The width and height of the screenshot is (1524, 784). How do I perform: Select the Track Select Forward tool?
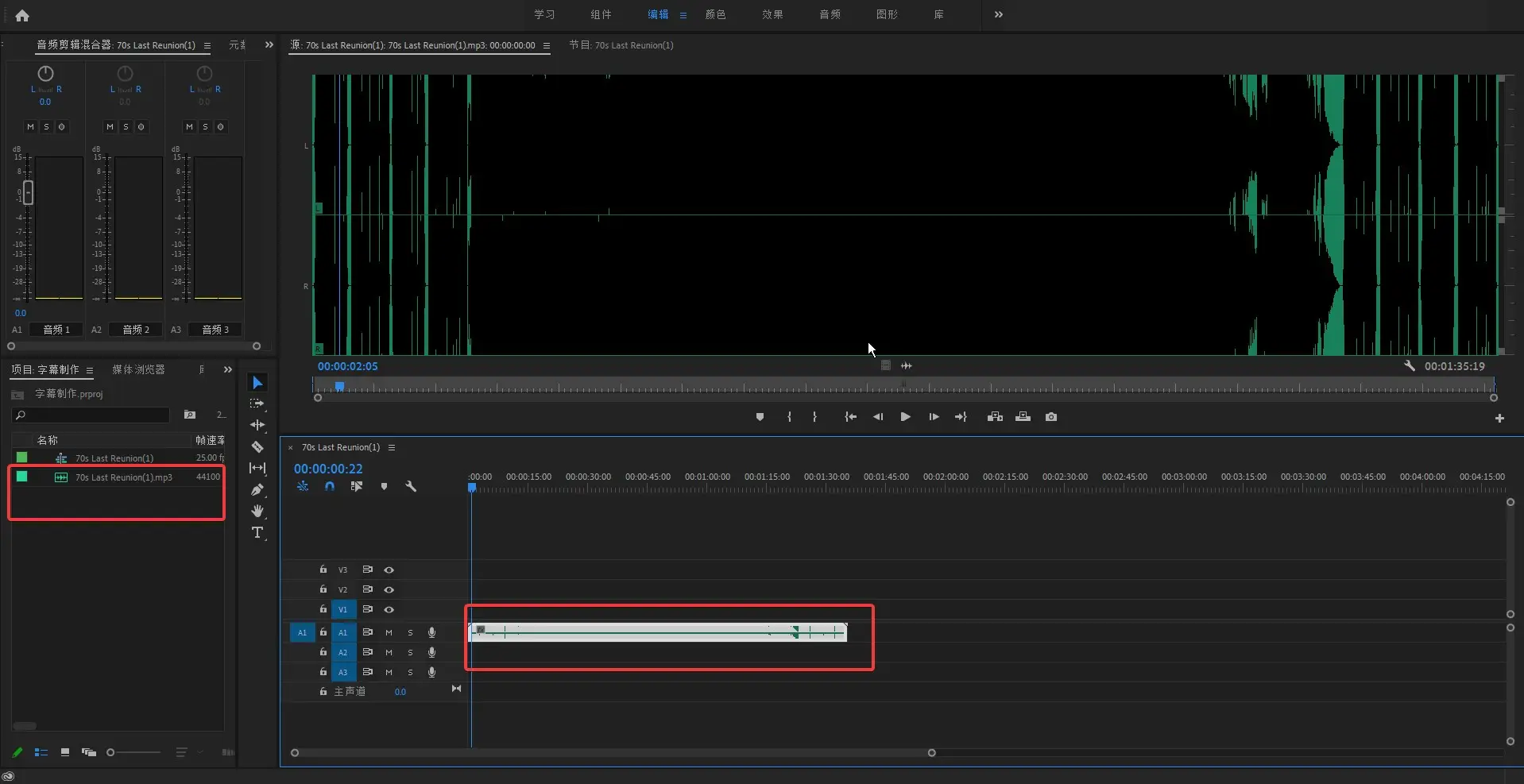point(257,404)
